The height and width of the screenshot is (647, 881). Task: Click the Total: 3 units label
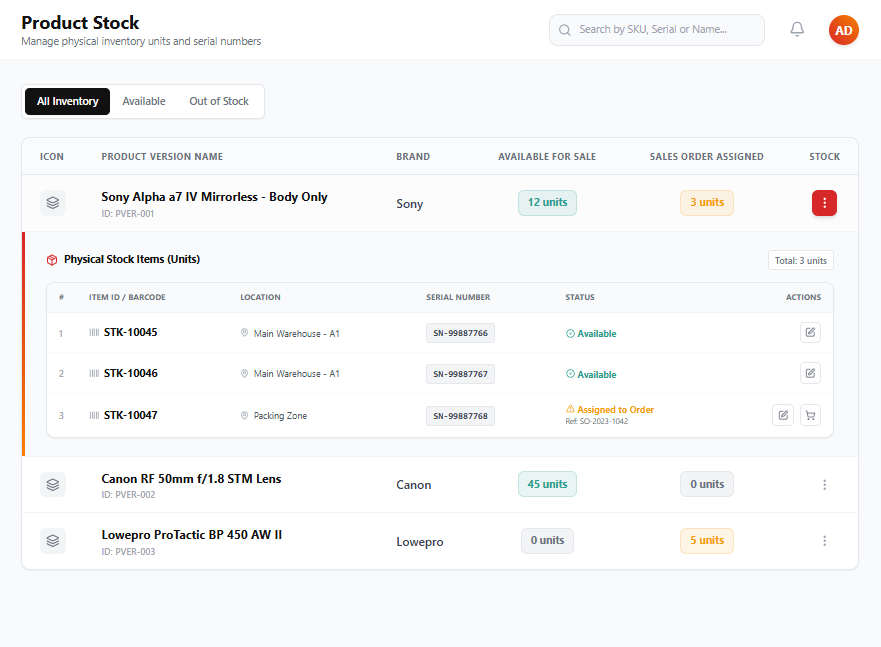click(801, 261)
